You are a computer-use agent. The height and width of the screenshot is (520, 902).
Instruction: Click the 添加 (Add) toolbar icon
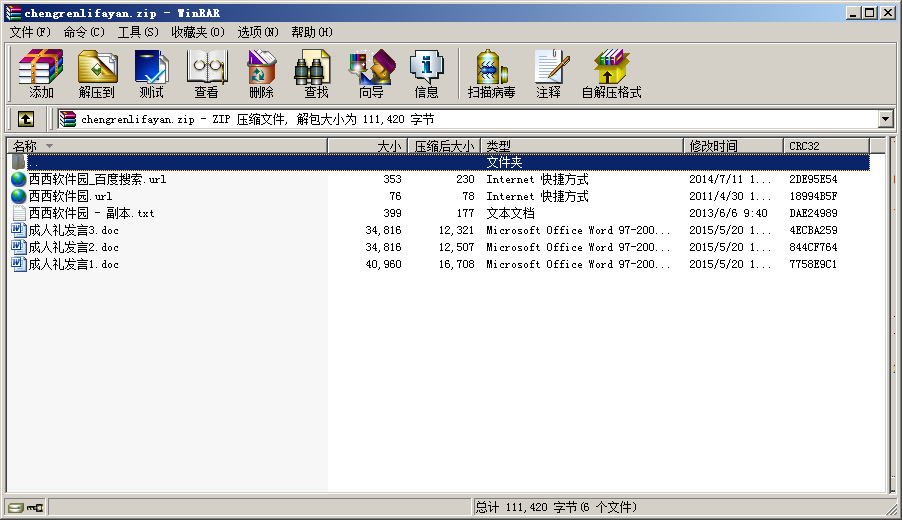(x=41, y=74)
